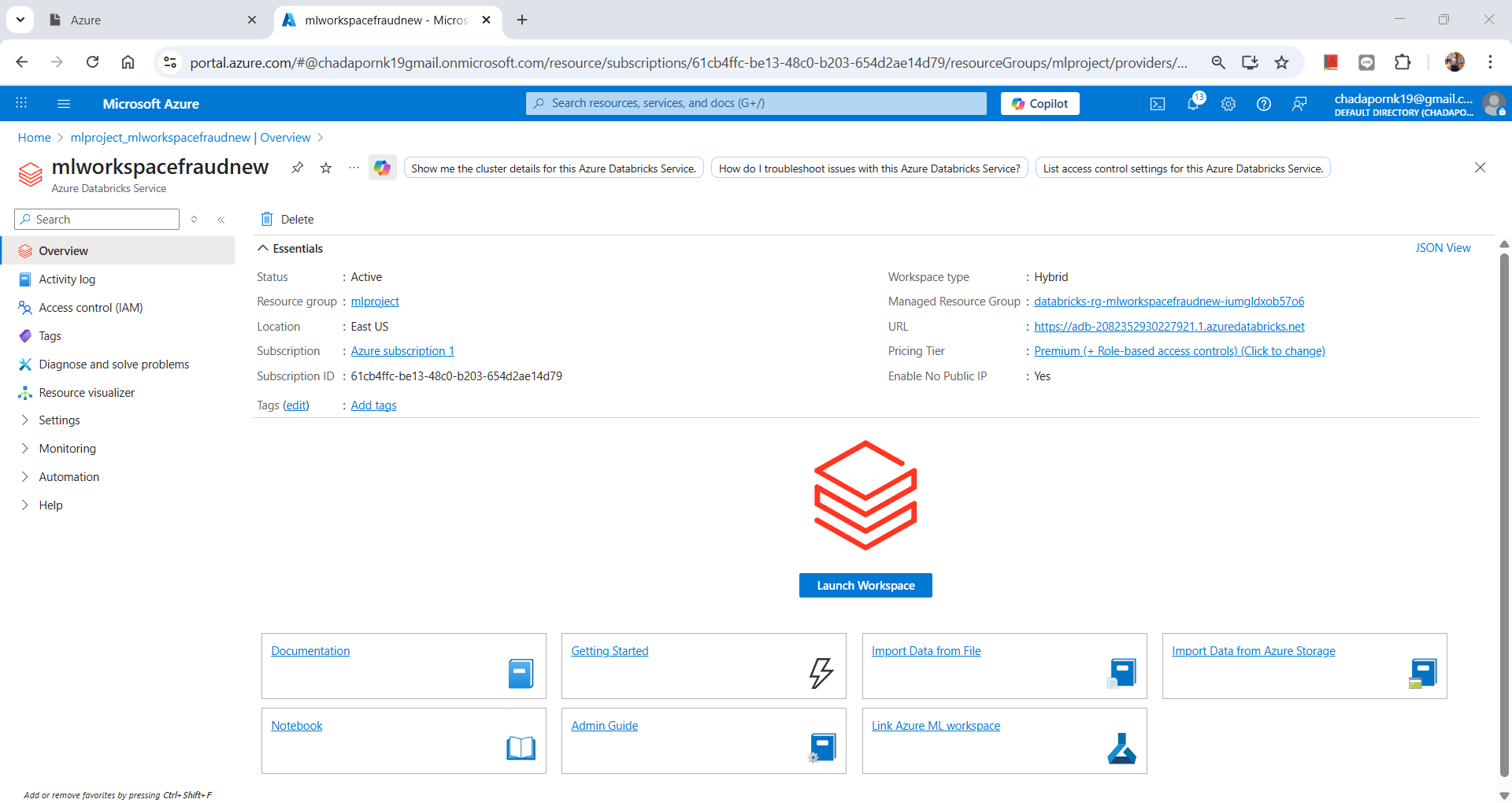1512x803 pixels.
Task: Click the Add tags link
Action: [374, 405]
